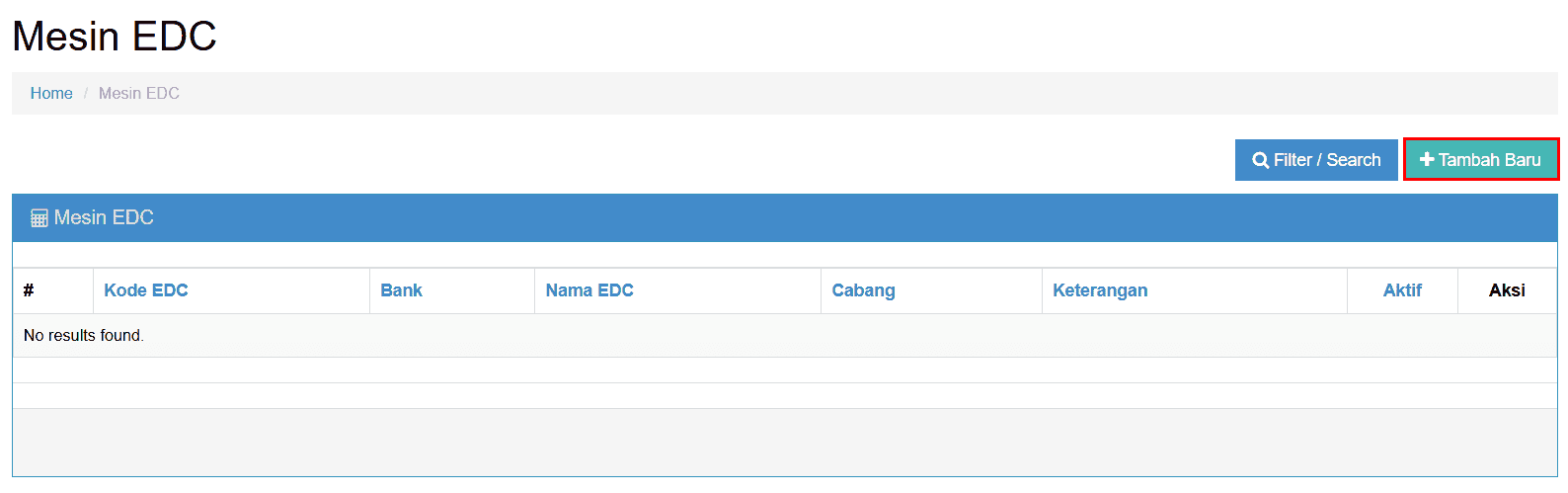Screen dimensions: 1568x493
Task: Sort the table by Aktif column
Action: 1402,290
